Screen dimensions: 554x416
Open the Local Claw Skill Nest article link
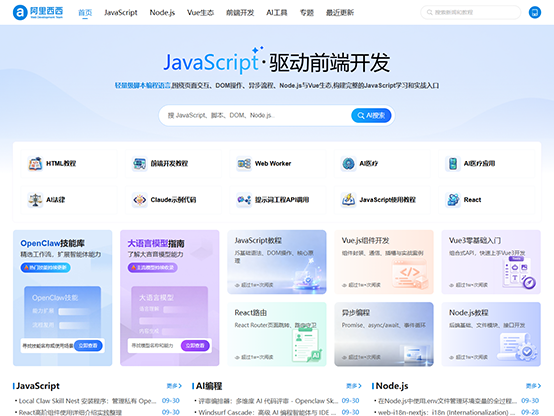point(87,401)
